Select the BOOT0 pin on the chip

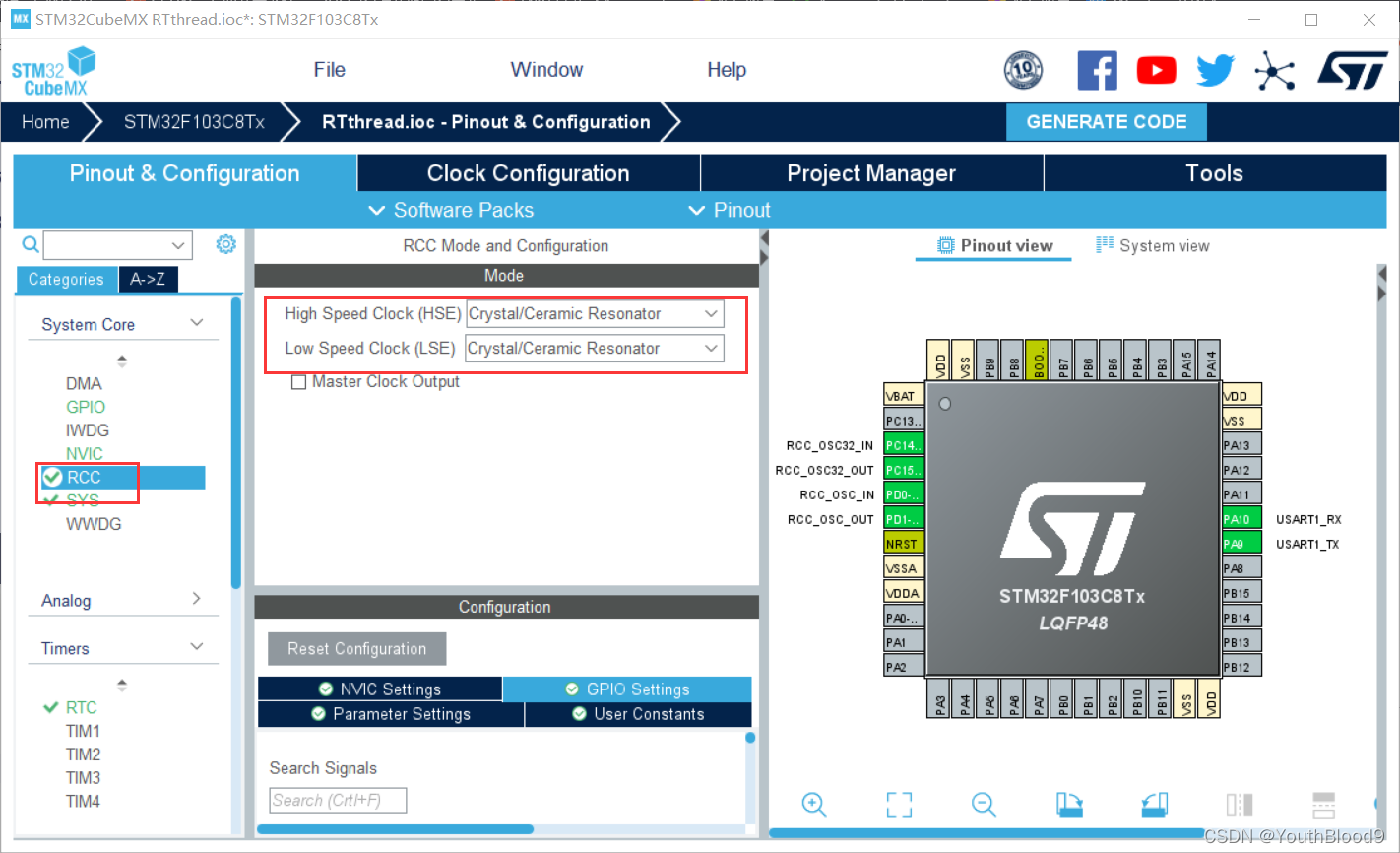[x=1037, y=360]
